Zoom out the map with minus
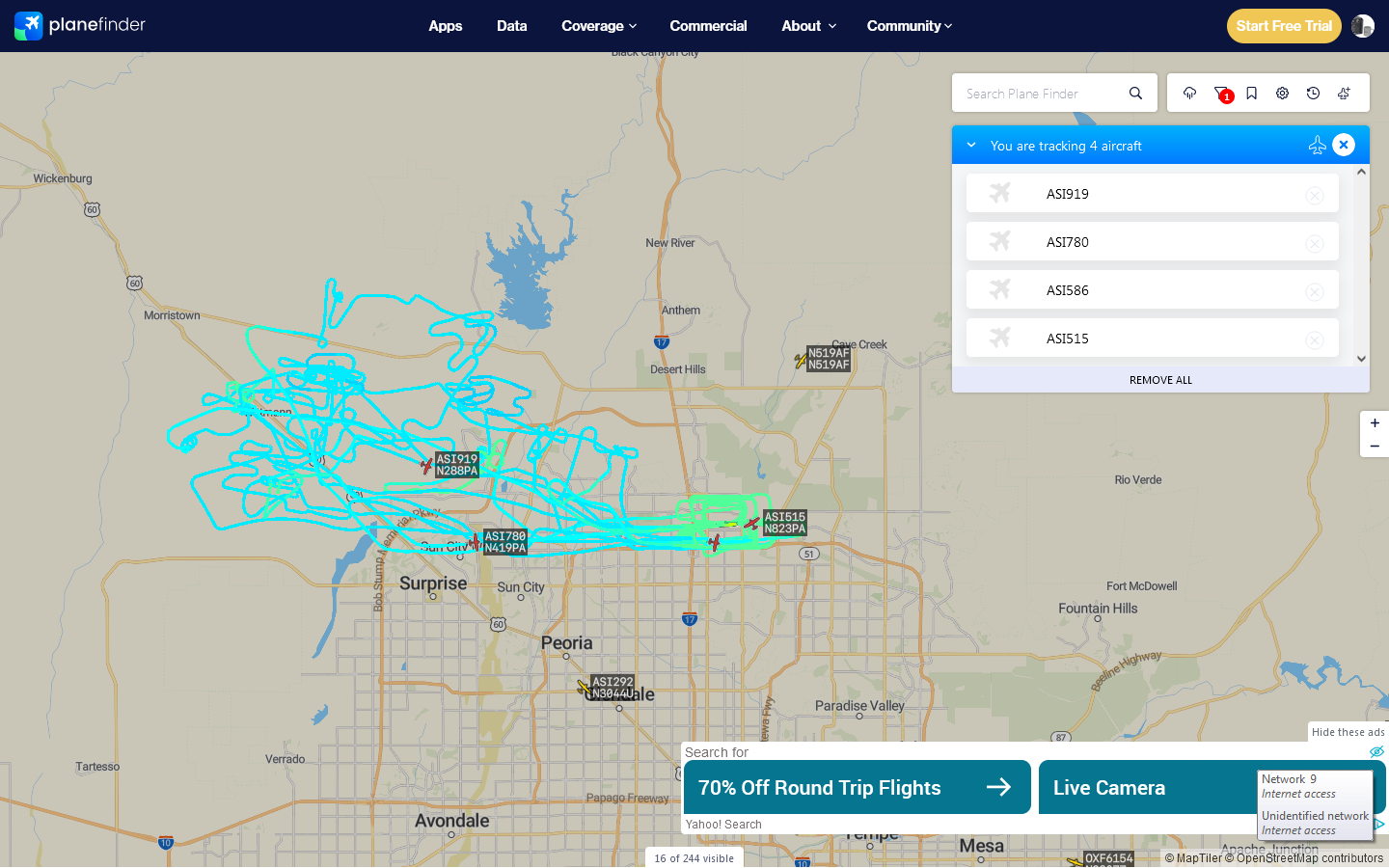Image resolution: width=1389 pixels, height=868 pixels. [1375, 446]
